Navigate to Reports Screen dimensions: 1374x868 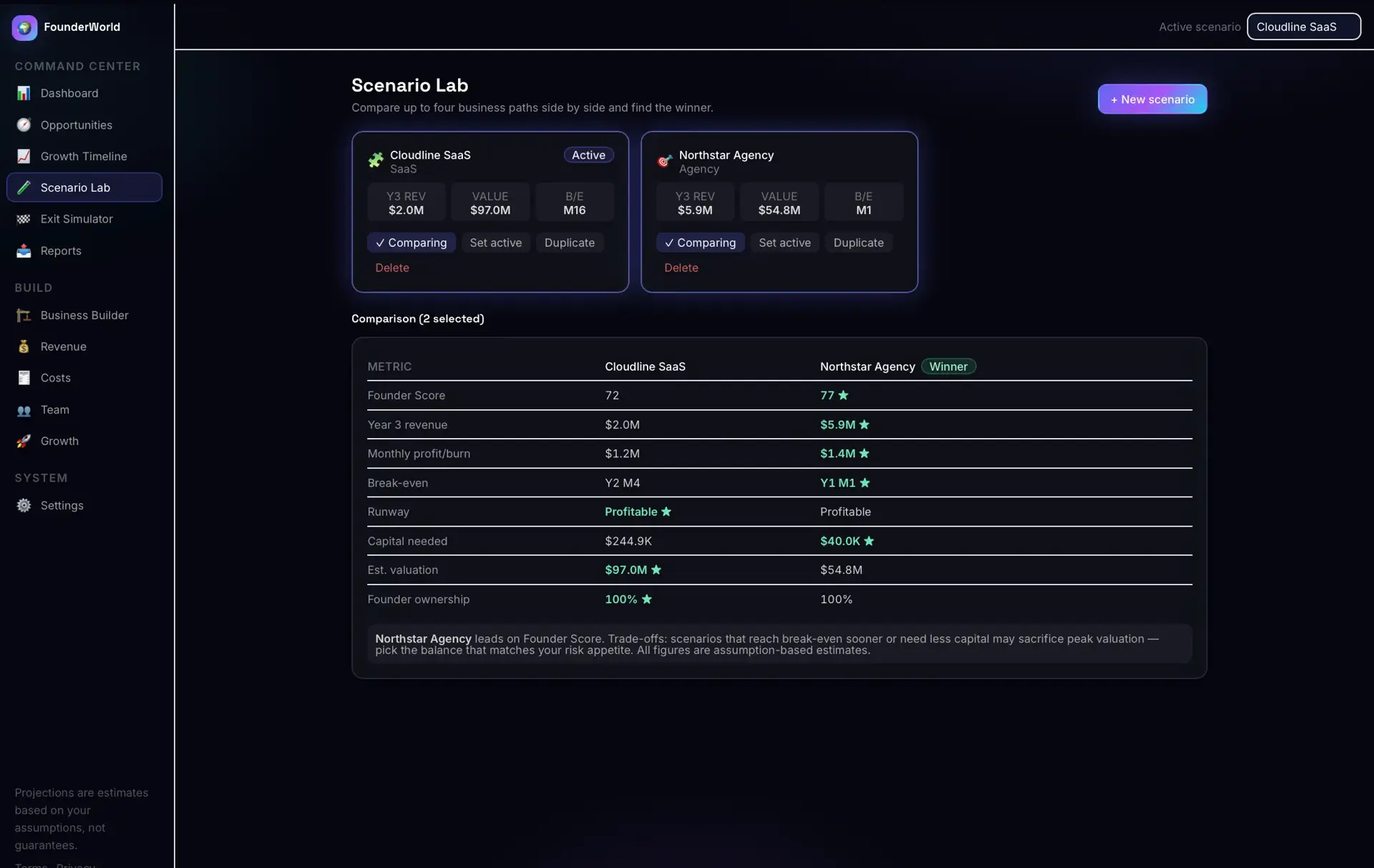84,250
